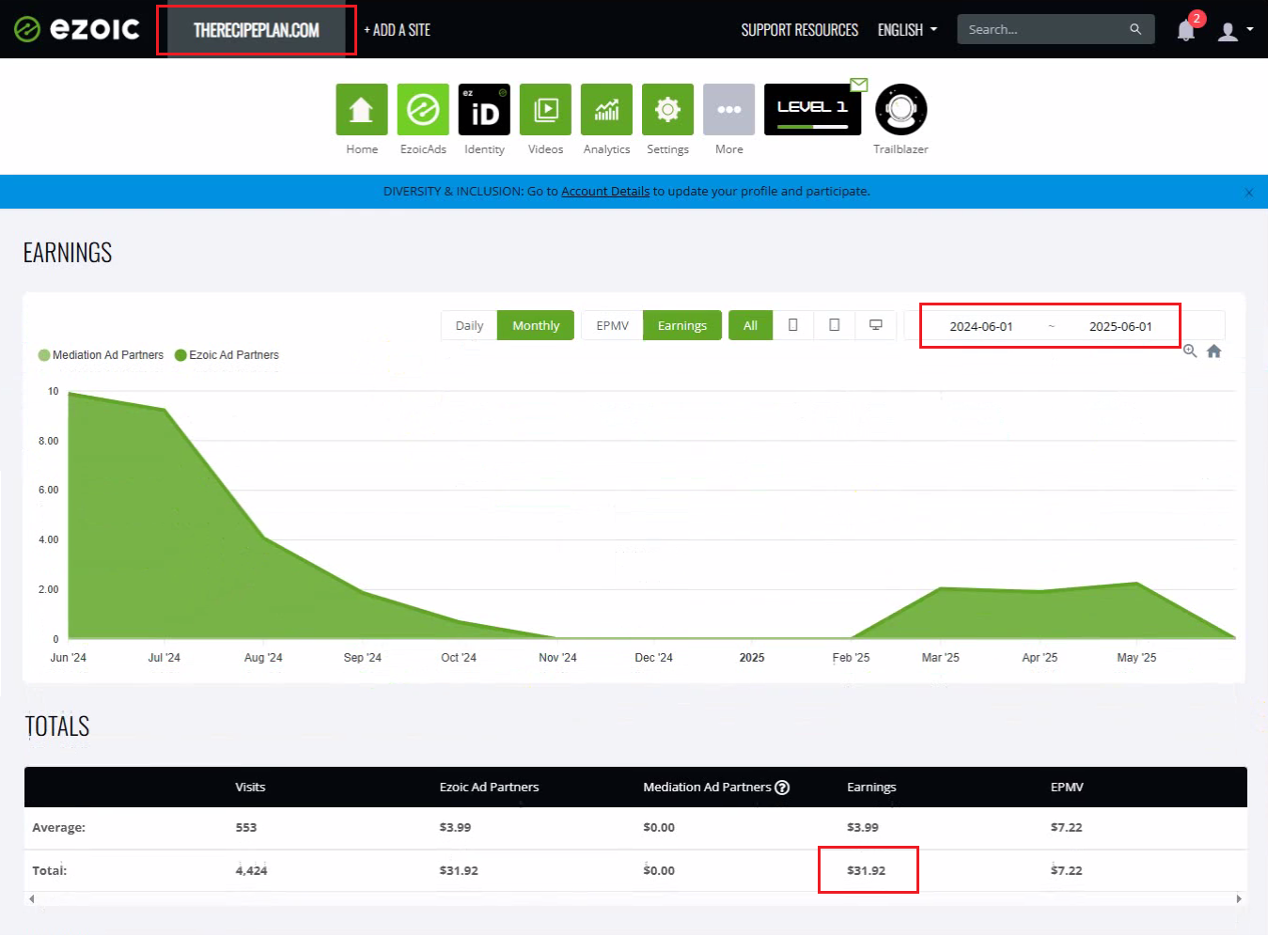The height and width of the screenshot is (952, 1268).
Task: Click the chart zoom magnifier icon
Action: pyautogui.click(x=1190, y=351)
